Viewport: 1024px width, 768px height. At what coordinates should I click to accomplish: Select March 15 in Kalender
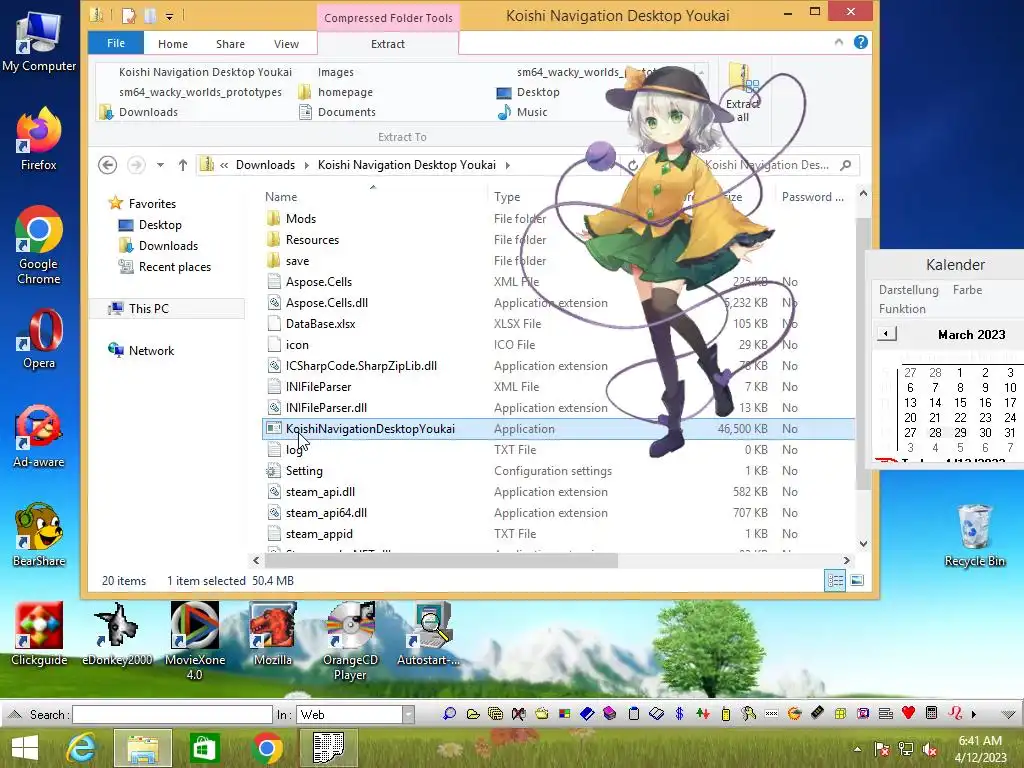click(x=960, y=402)
